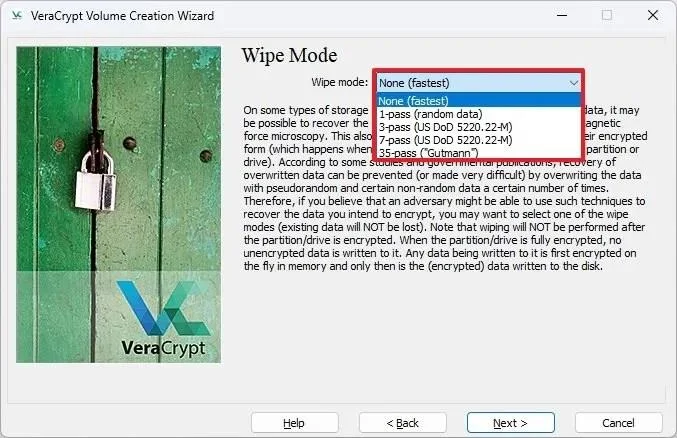This screenshot has width=677, height=438.
Task: Click the VeraCrypt padlock banner image
Action: (118, 204)
